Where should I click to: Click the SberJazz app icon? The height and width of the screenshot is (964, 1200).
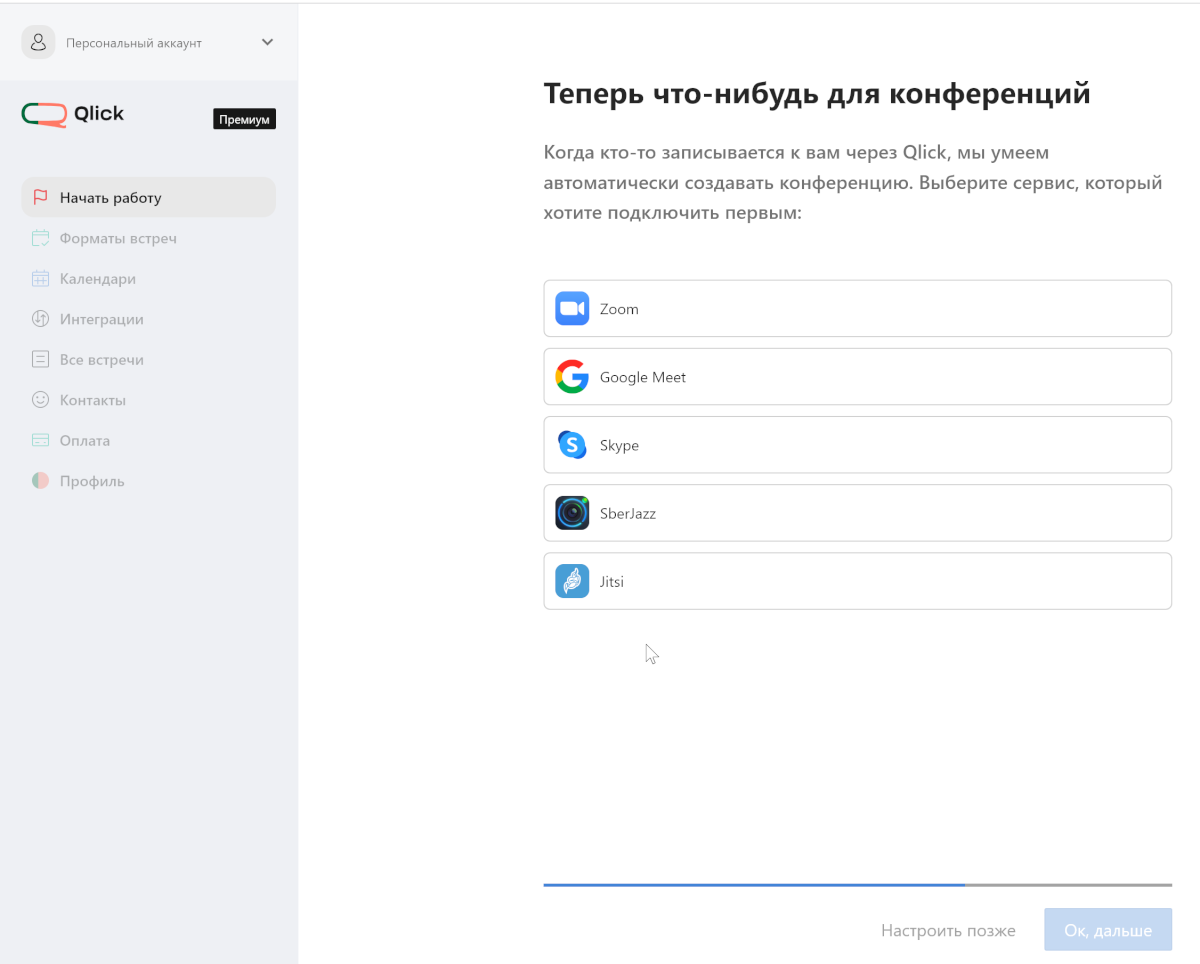[x=572, y=513]
